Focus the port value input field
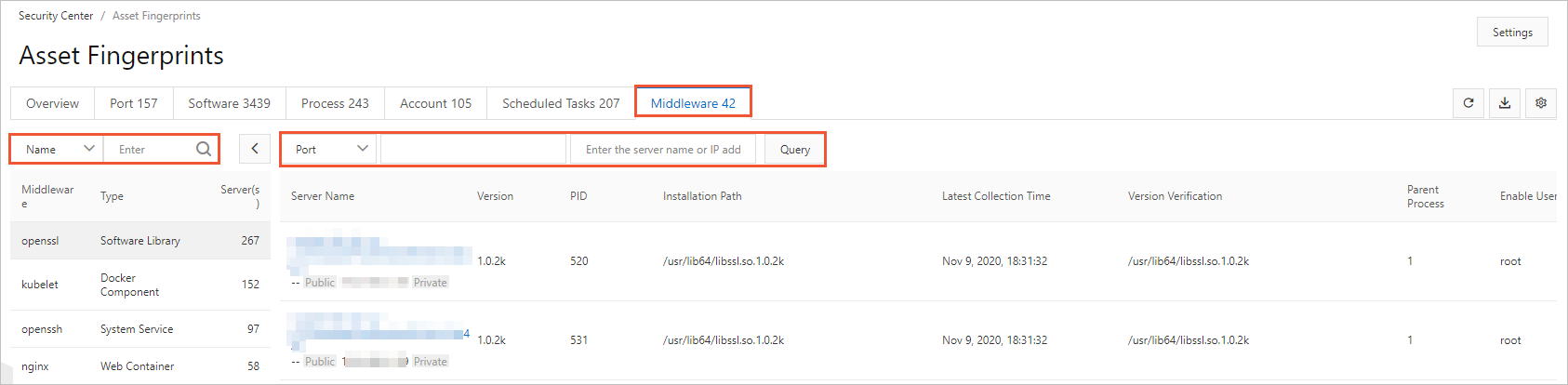1568x385 pixels. tap(473, 149)
